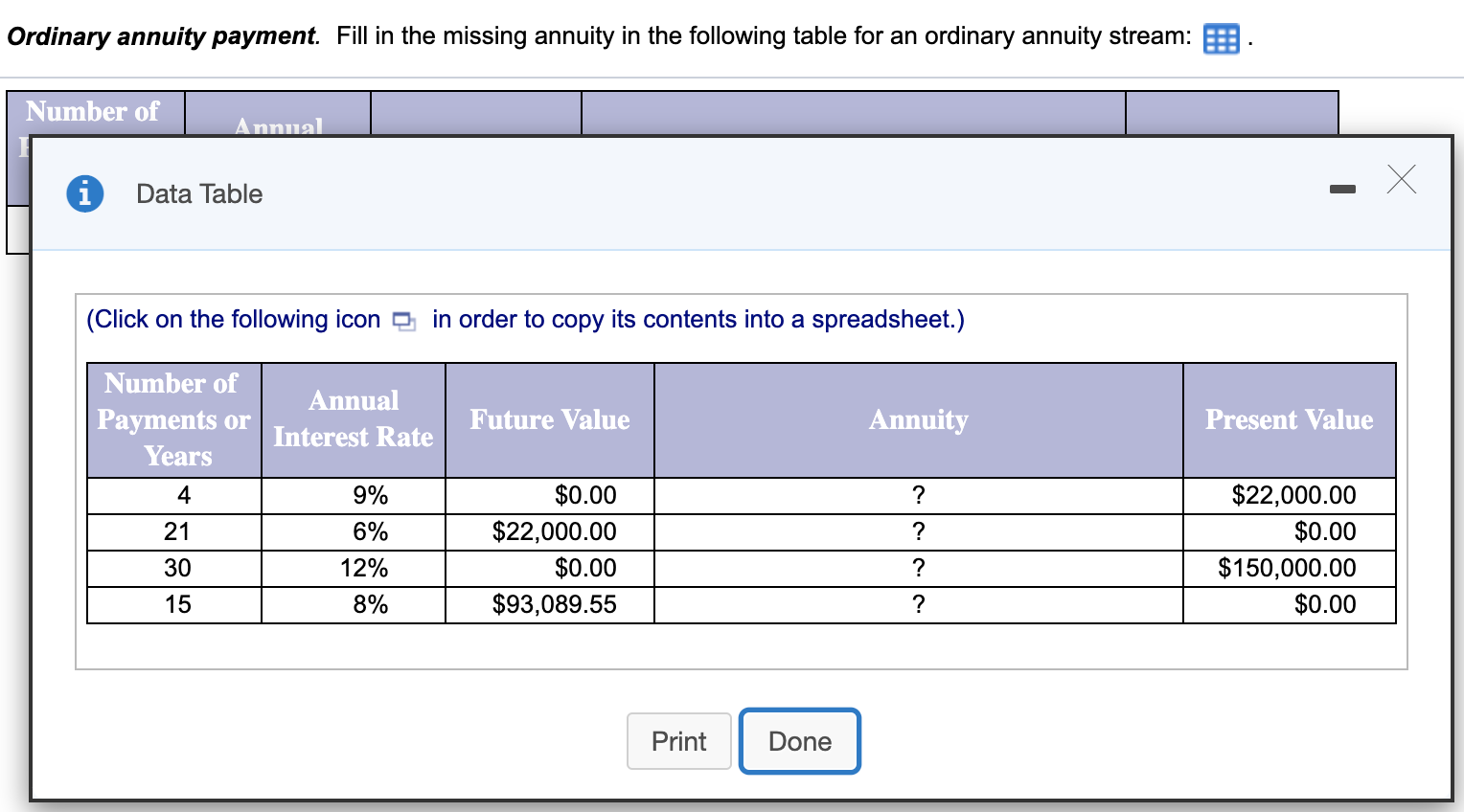
Task: Select the annuity cell for 30 years
Action: (x=918, y=568)
